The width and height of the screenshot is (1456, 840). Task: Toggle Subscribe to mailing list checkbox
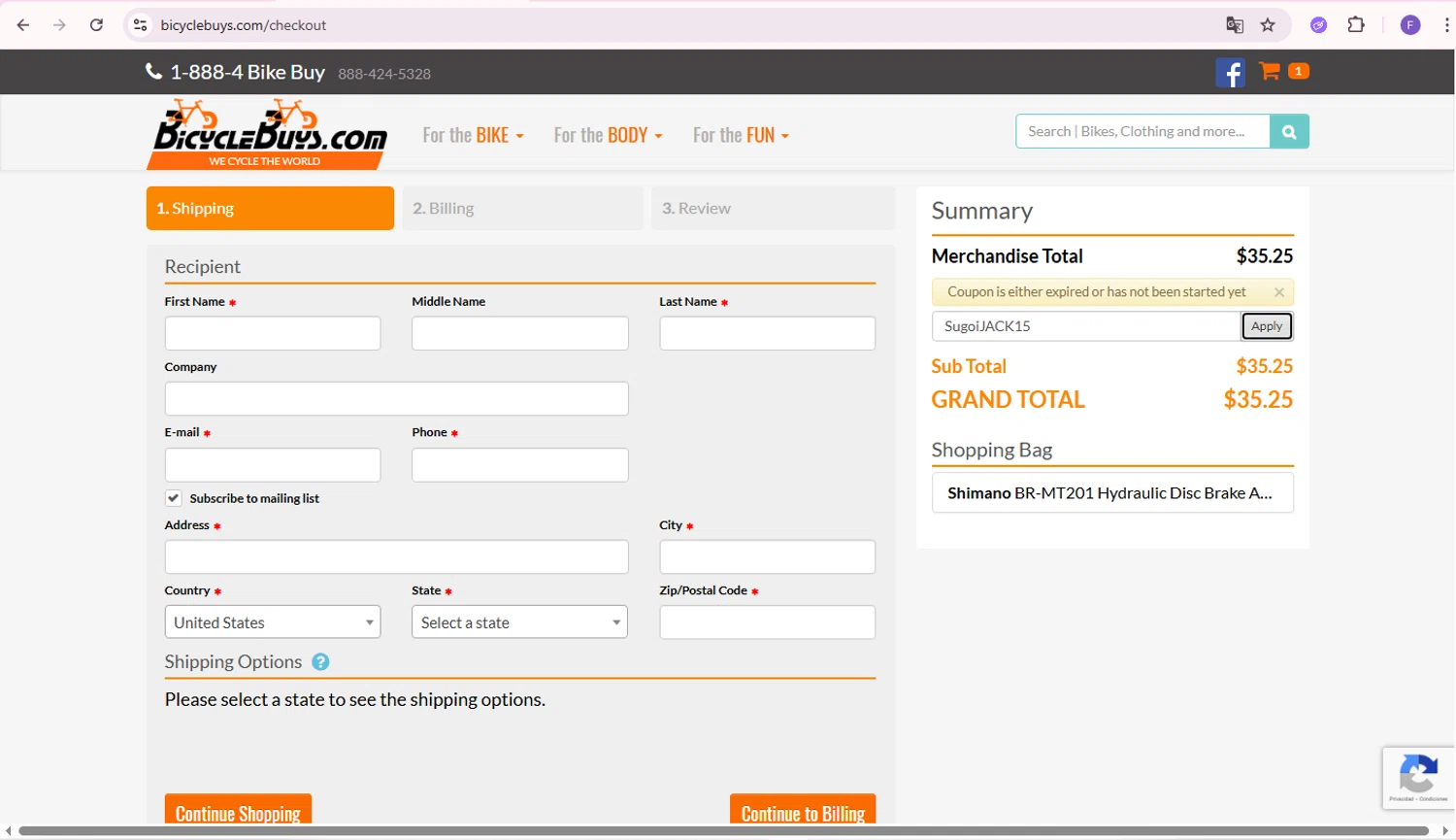[173, 498]
